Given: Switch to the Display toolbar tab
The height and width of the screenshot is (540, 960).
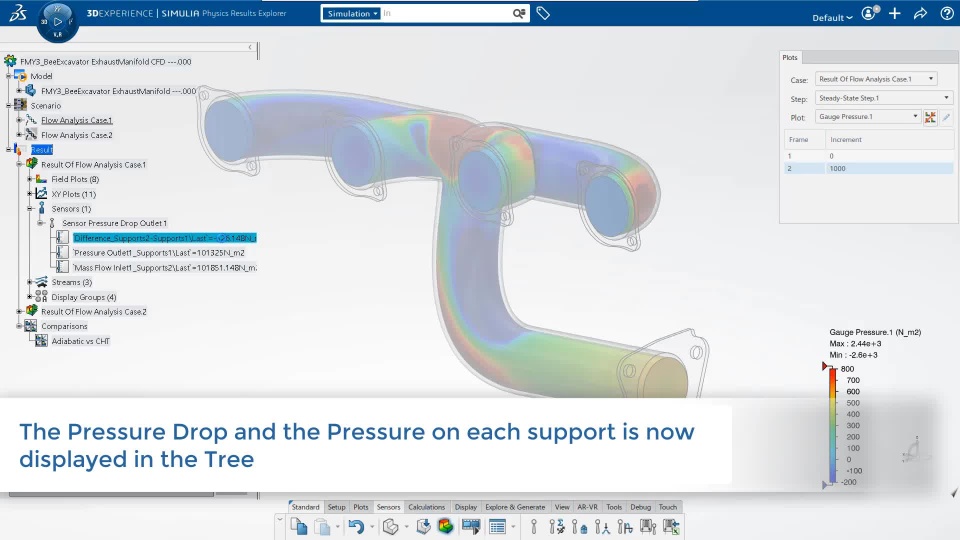Looking at the screenshot, I should pyautogui.click(x=465, y=507).
